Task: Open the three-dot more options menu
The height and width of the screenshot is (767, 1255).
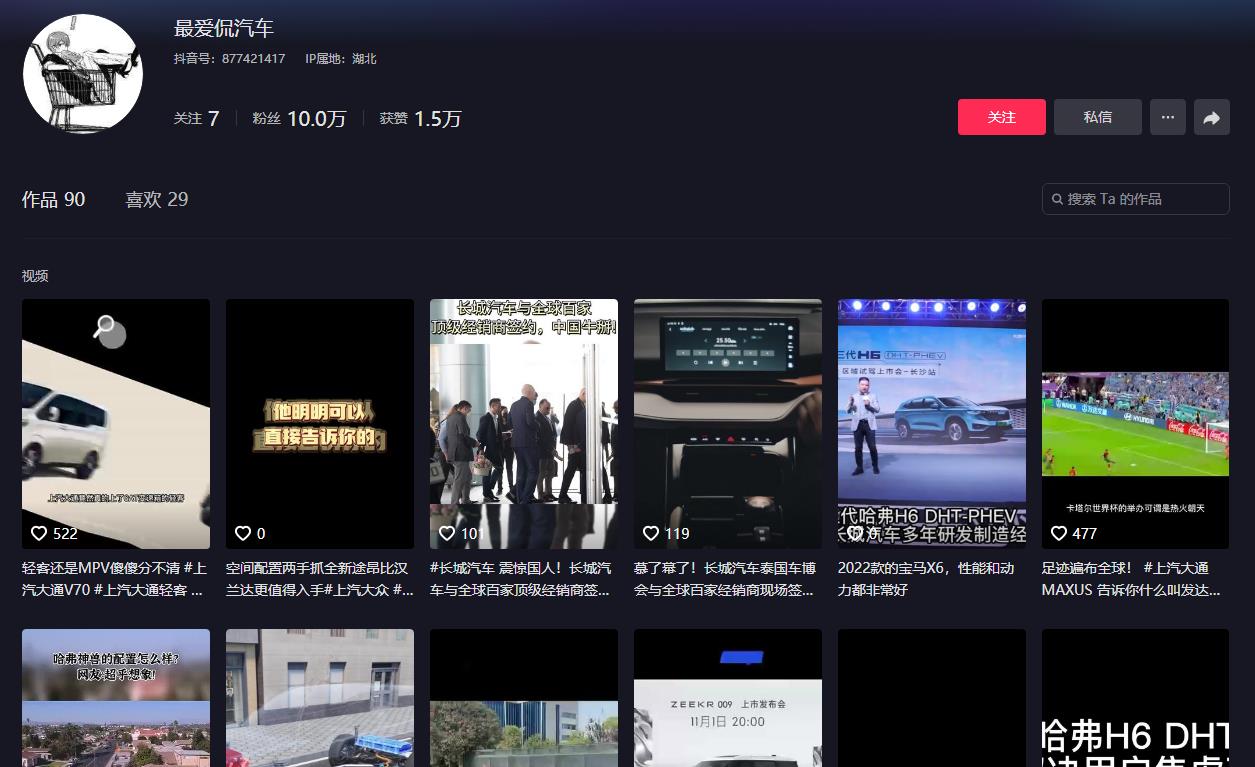Action: 1167,117
